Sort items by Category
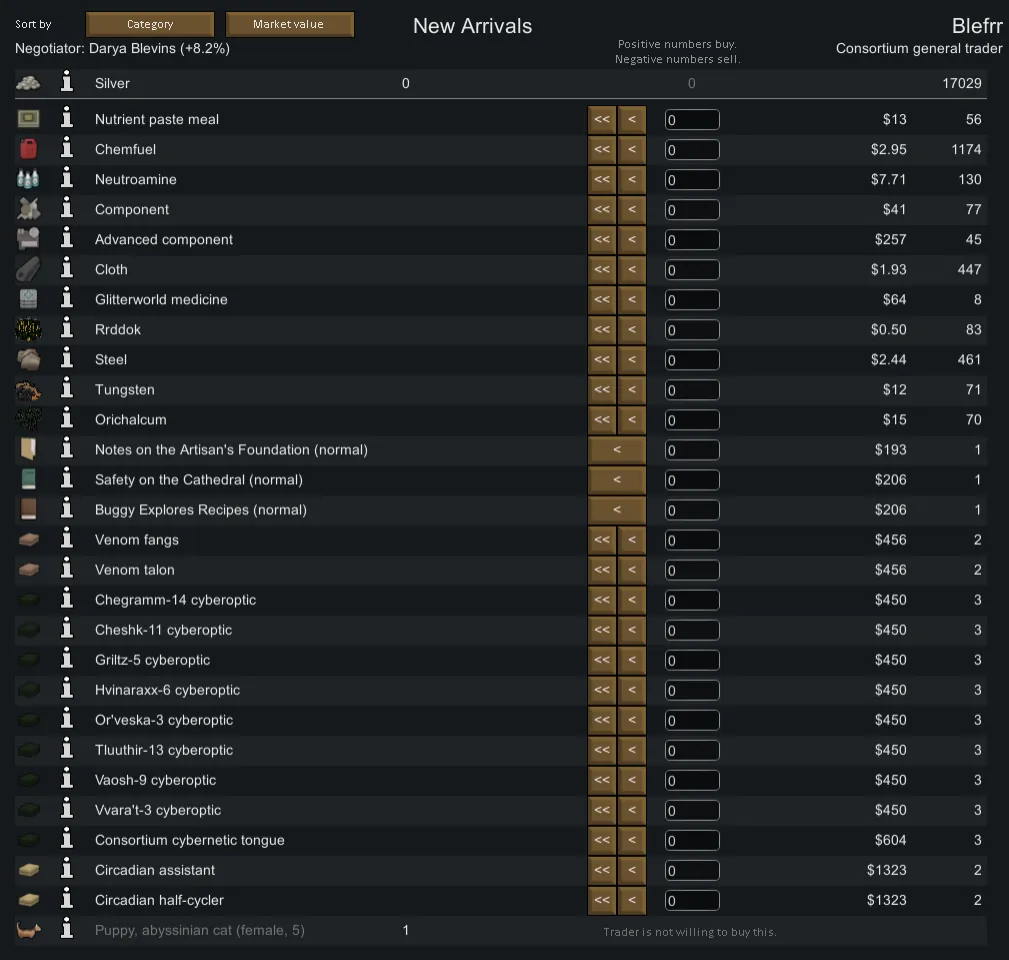Viewport: 1009px width, 960px height. (150, 24)
